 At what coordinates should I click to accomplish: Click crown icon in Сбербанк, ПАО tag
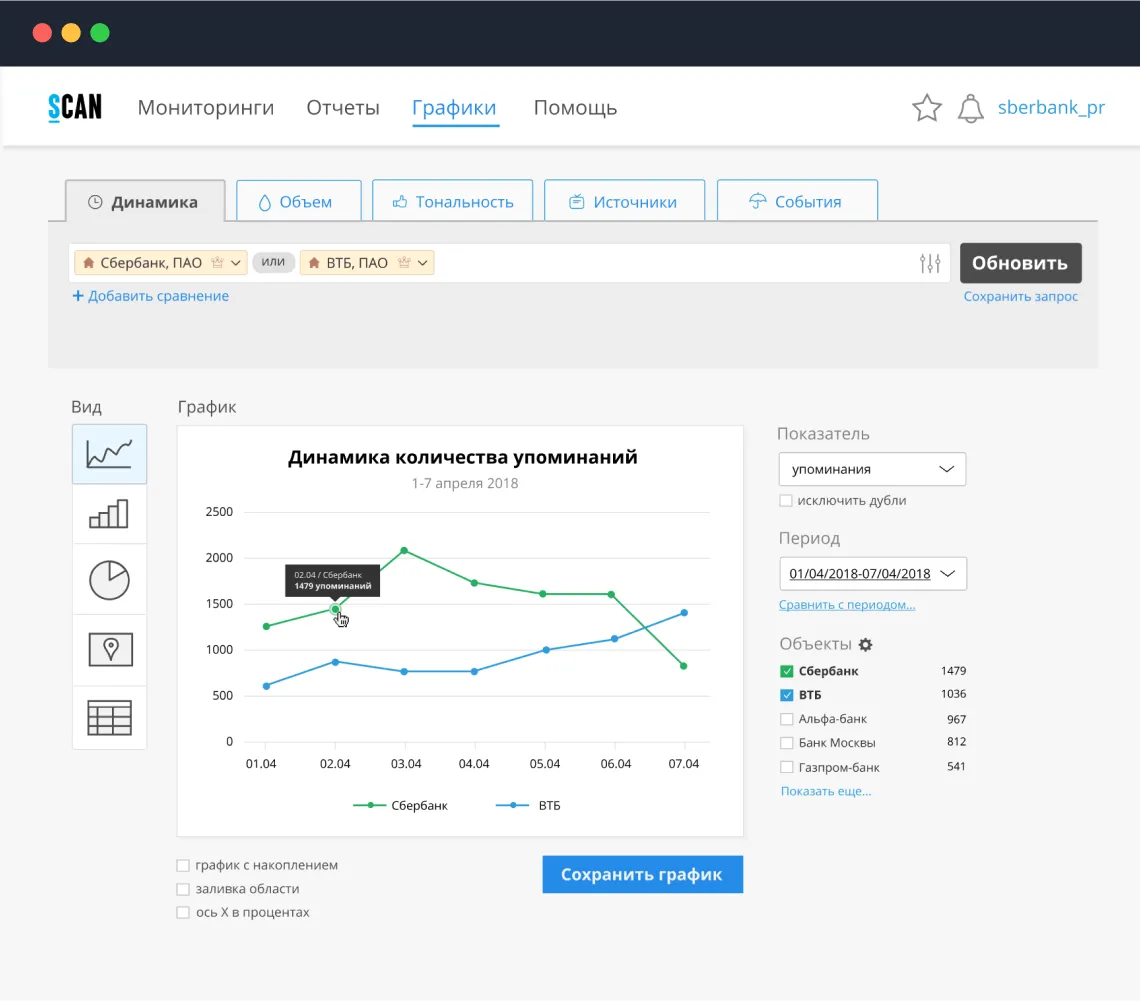coord(217,262)
